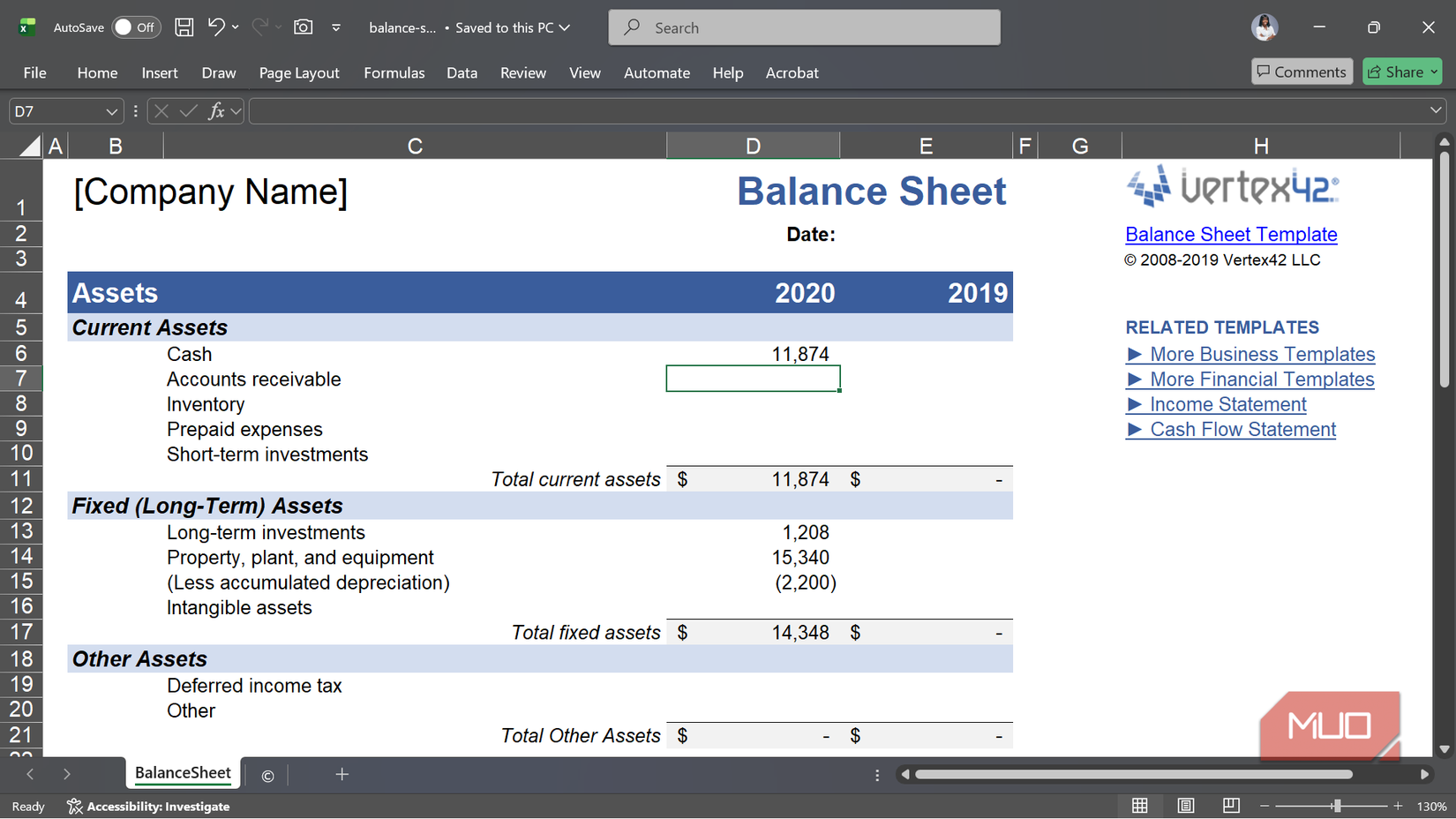
Task: Run the Accessibility checker
Action: tap(148, 806)
